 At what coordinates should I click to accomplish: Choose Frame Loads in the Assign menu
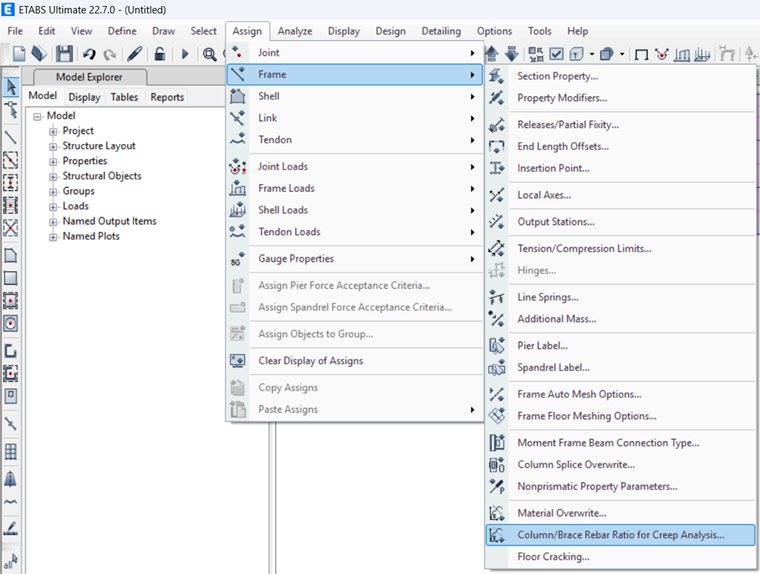click(355, 188)
